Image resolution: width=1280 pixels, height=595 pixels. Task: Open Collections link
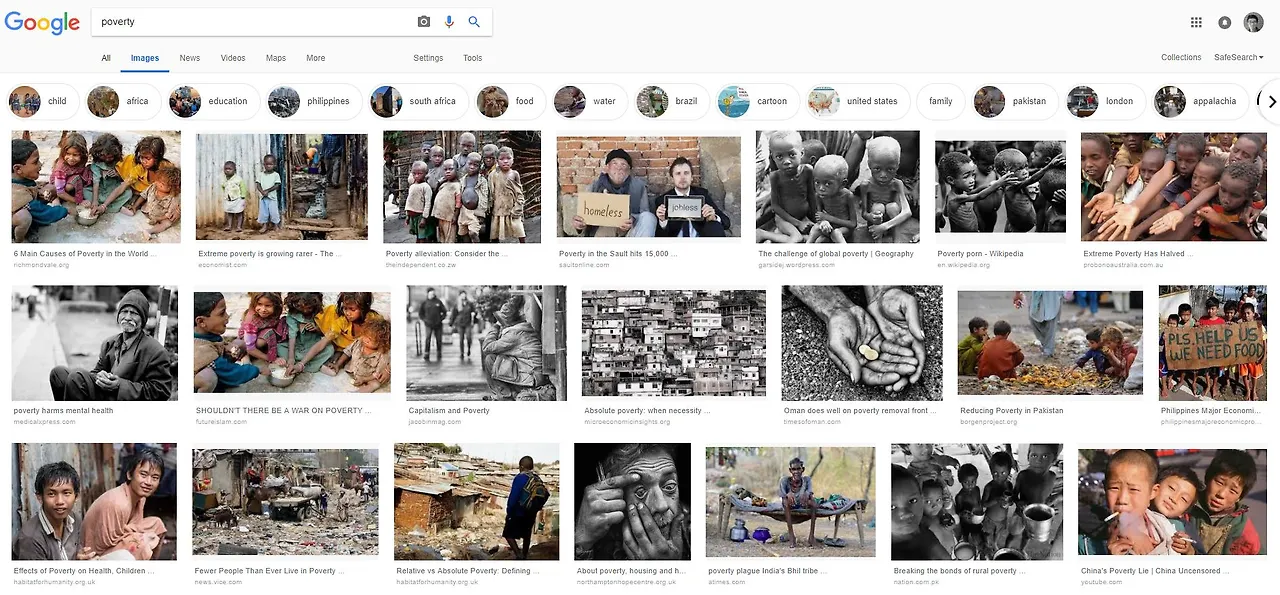pos(1181,57)
